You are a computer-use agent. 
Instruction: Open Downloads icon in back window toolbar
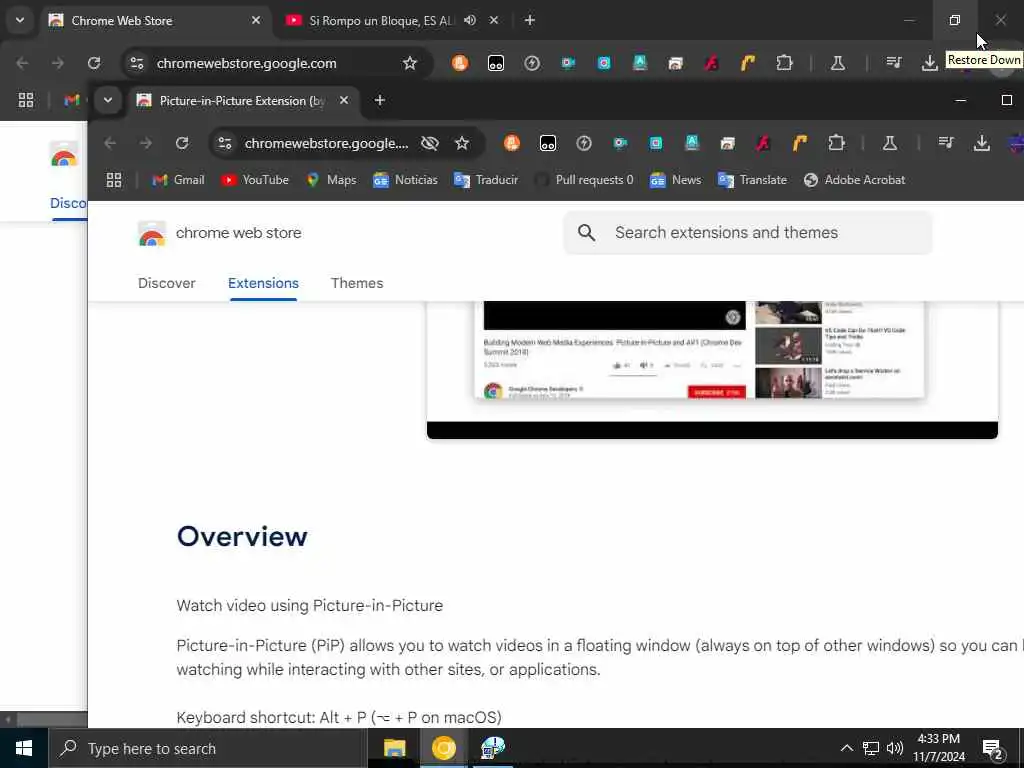[929, 63]
